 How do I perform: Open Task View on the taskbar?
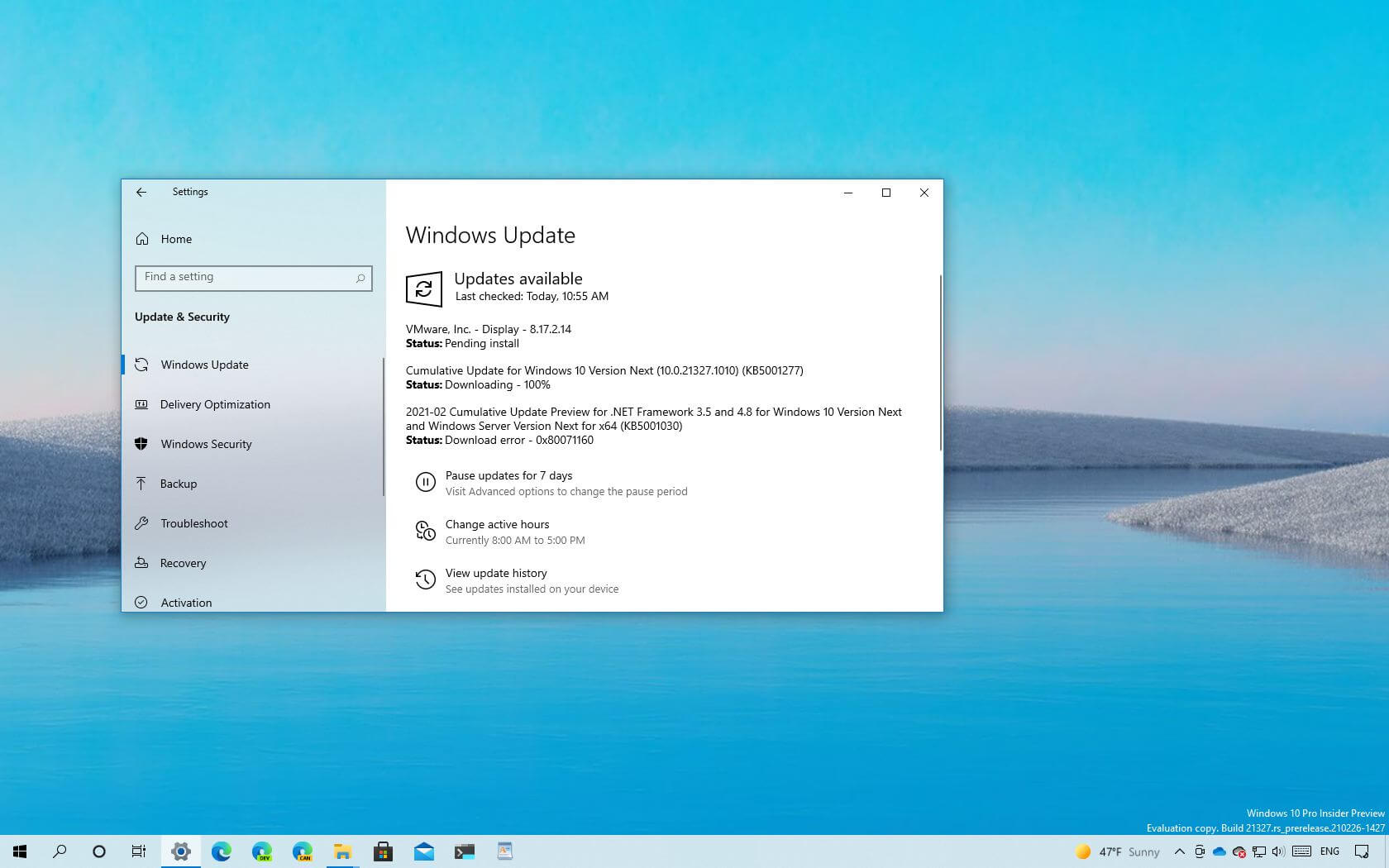point(139,851)
